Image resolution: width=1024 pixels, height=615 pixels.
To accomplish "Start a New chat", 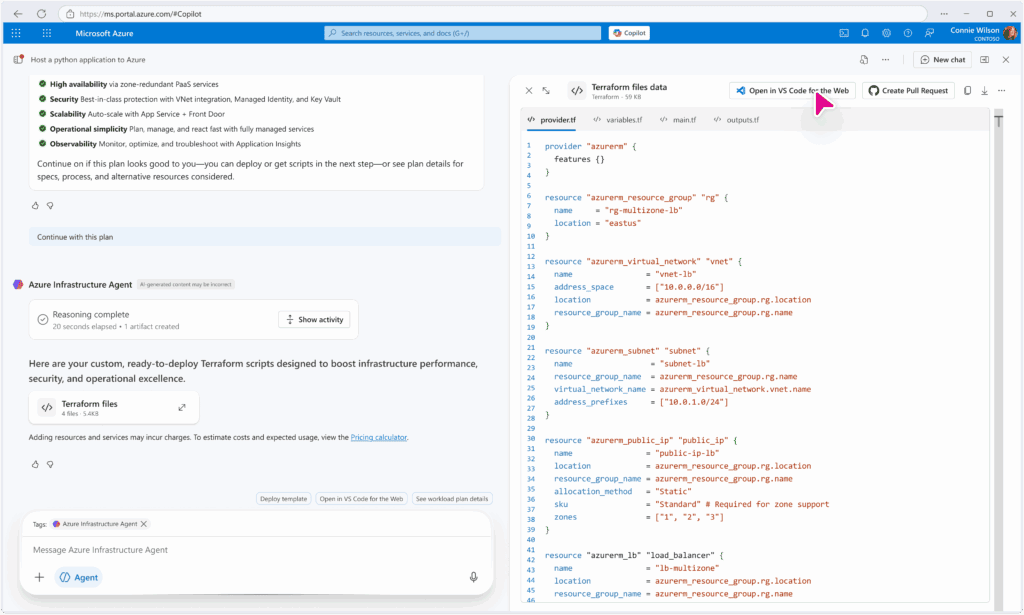I will point(942,59).
